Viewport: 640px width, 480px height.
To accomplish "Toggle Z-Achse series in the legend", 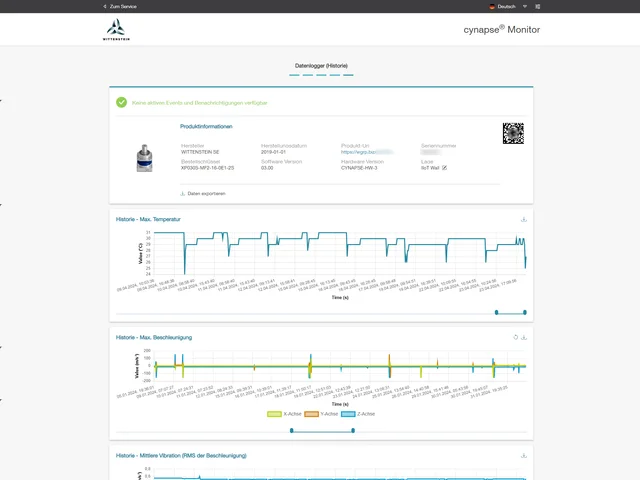I will click(x=358, y=413).
